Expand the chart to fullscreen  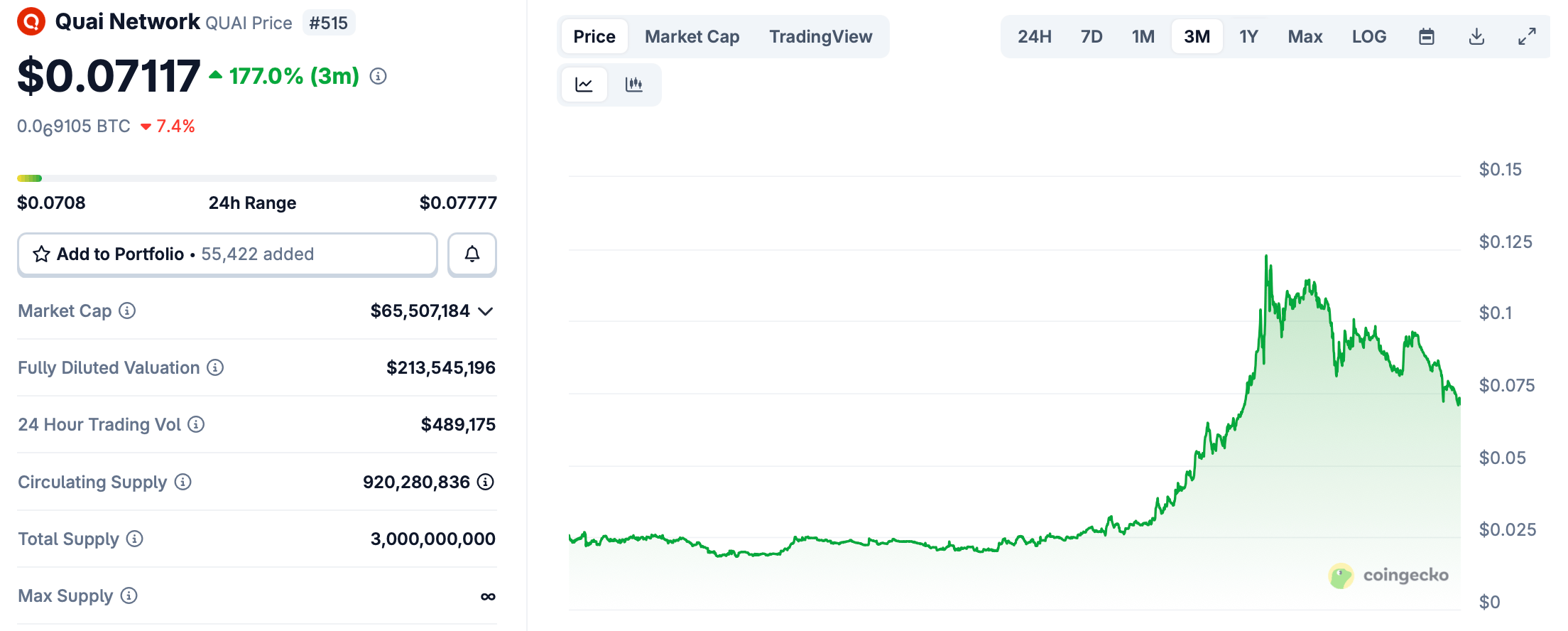[1527, 36]
